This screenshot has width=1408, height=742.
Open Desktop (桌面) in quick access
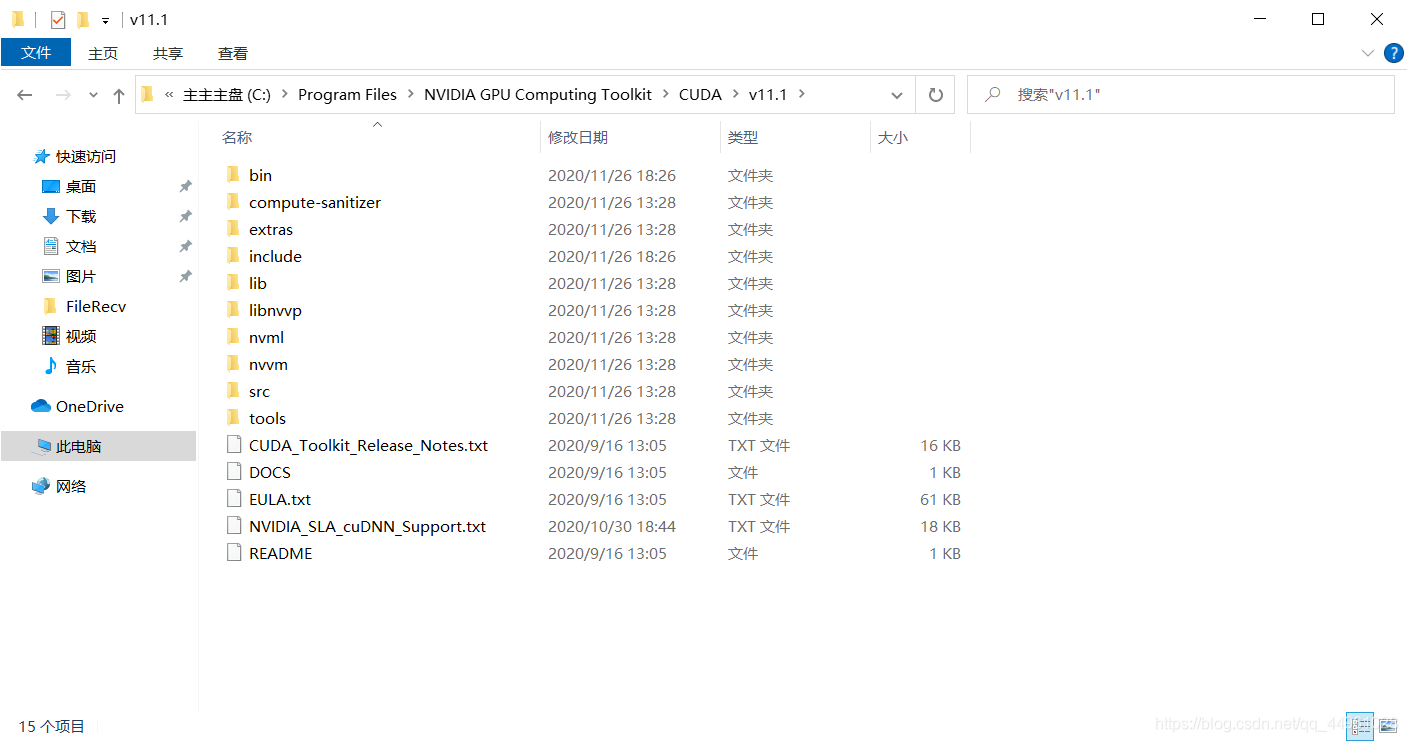point(70,186)
